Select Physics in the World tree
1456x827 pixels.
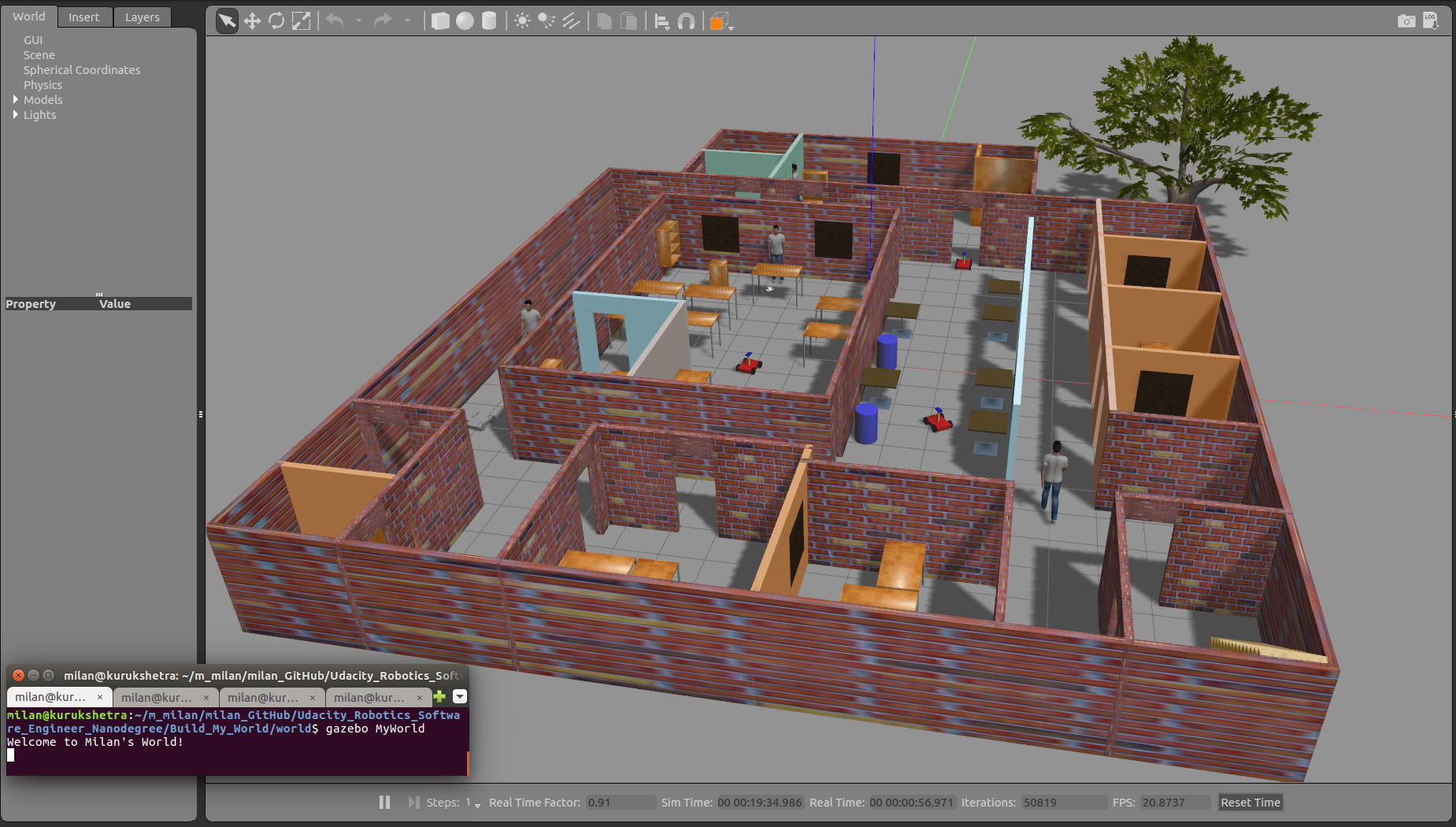[x=43, y=85]
